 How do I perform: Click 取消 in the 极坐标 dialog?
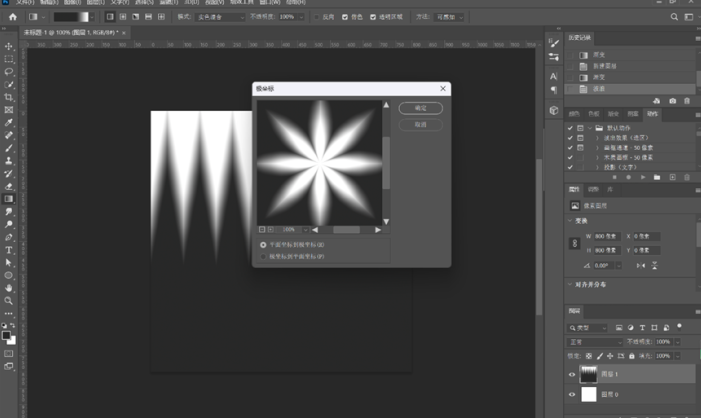click(420, 125)
